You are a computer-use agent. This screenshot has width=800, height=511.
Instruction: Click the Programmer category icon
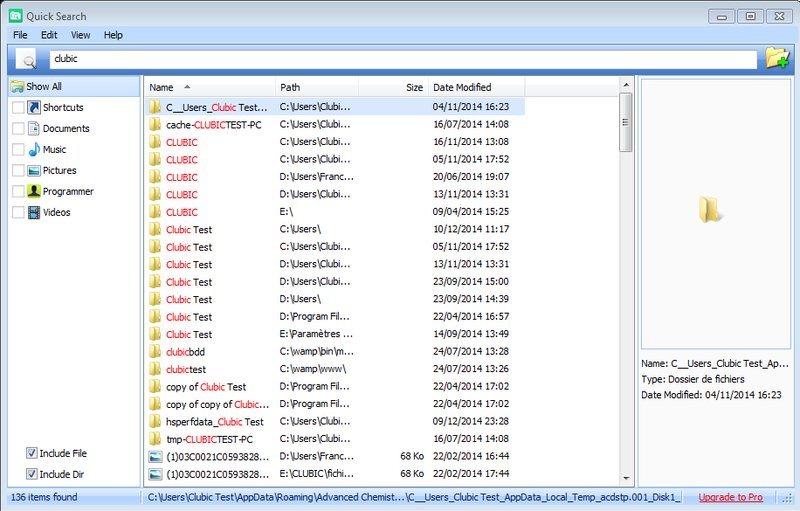pos(34,191)
